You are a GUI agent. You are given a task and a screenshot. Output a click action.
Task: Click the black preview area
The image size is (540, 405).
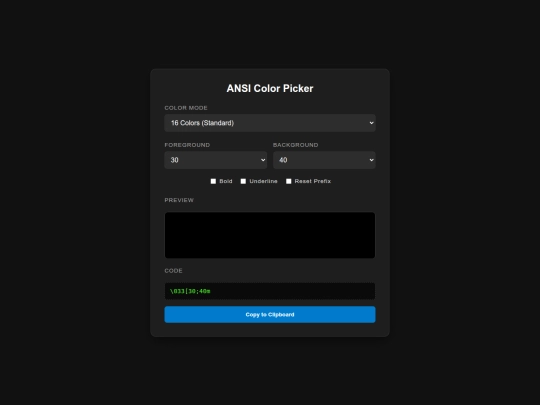point(270,235)
